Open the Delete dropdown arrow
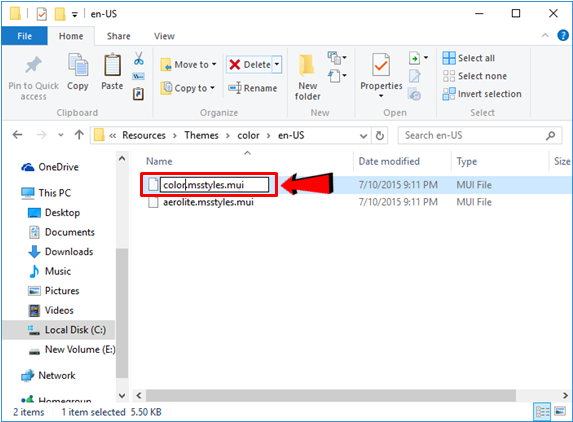Viewport: 573px width, 422px height. 277,65
